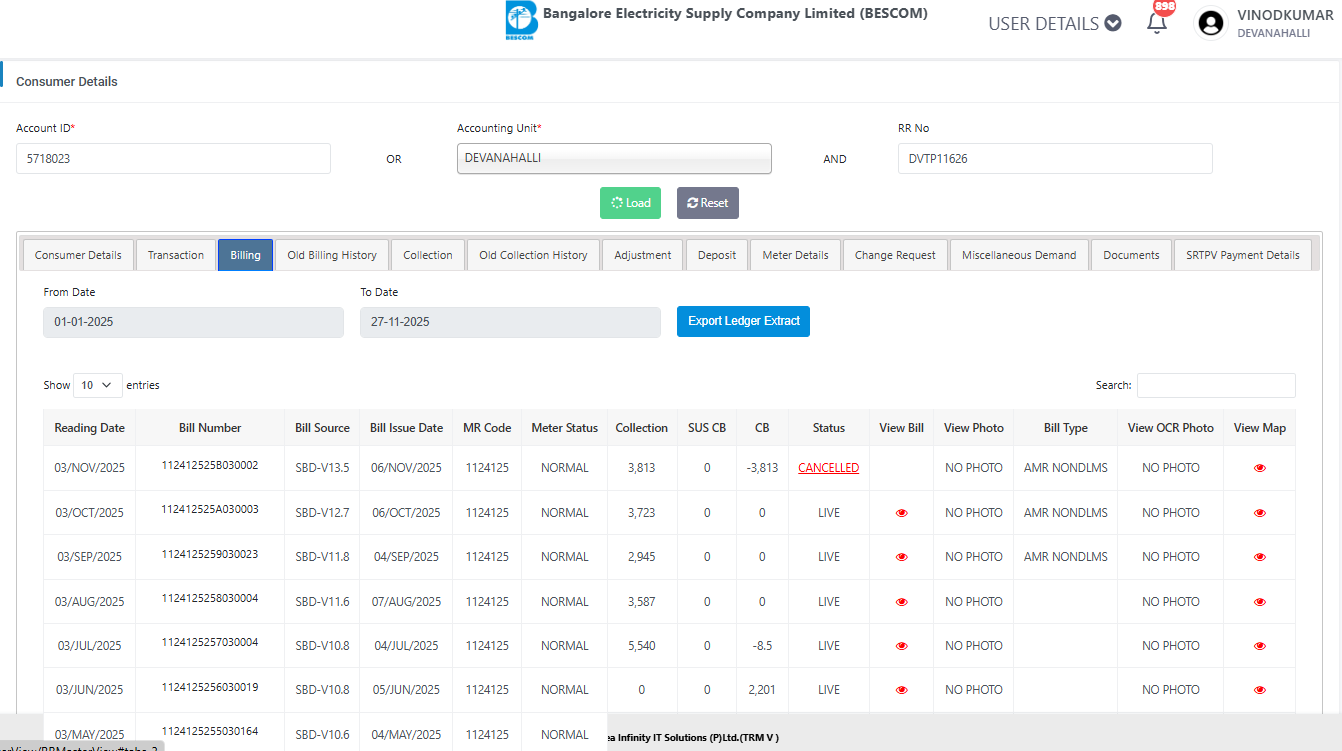Switch to the Collection tab
Viewport: 1342px width, 751px height.
click(x=428, y=255)
